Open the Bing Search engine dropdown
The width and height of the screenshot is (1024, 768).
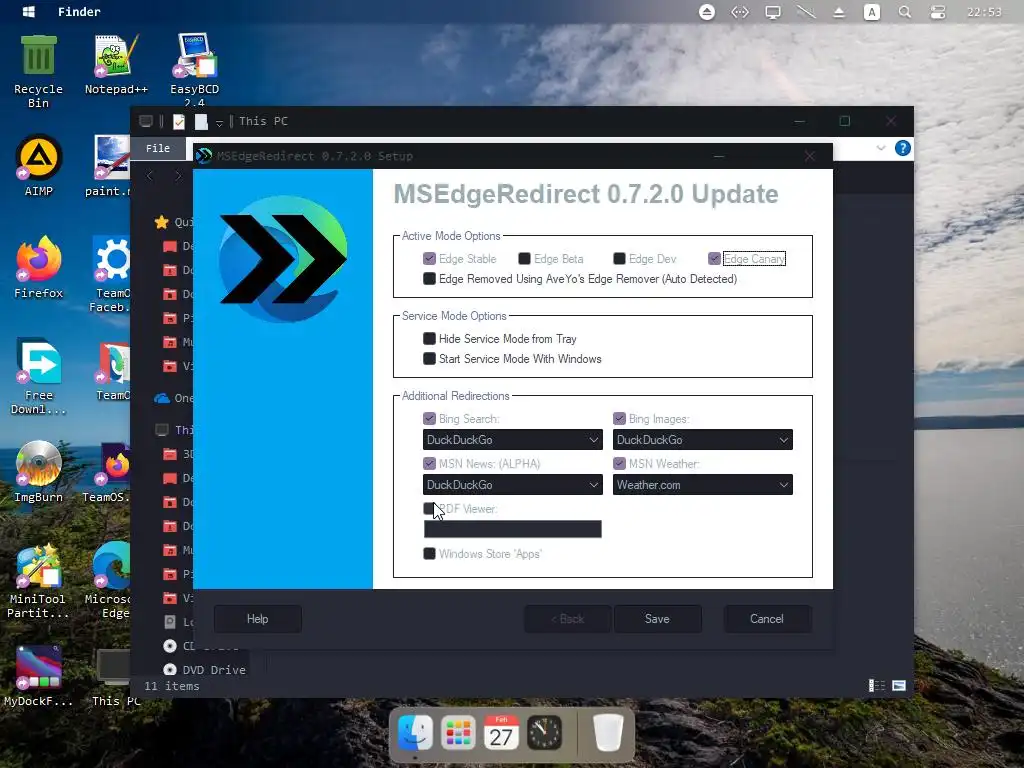513,440
